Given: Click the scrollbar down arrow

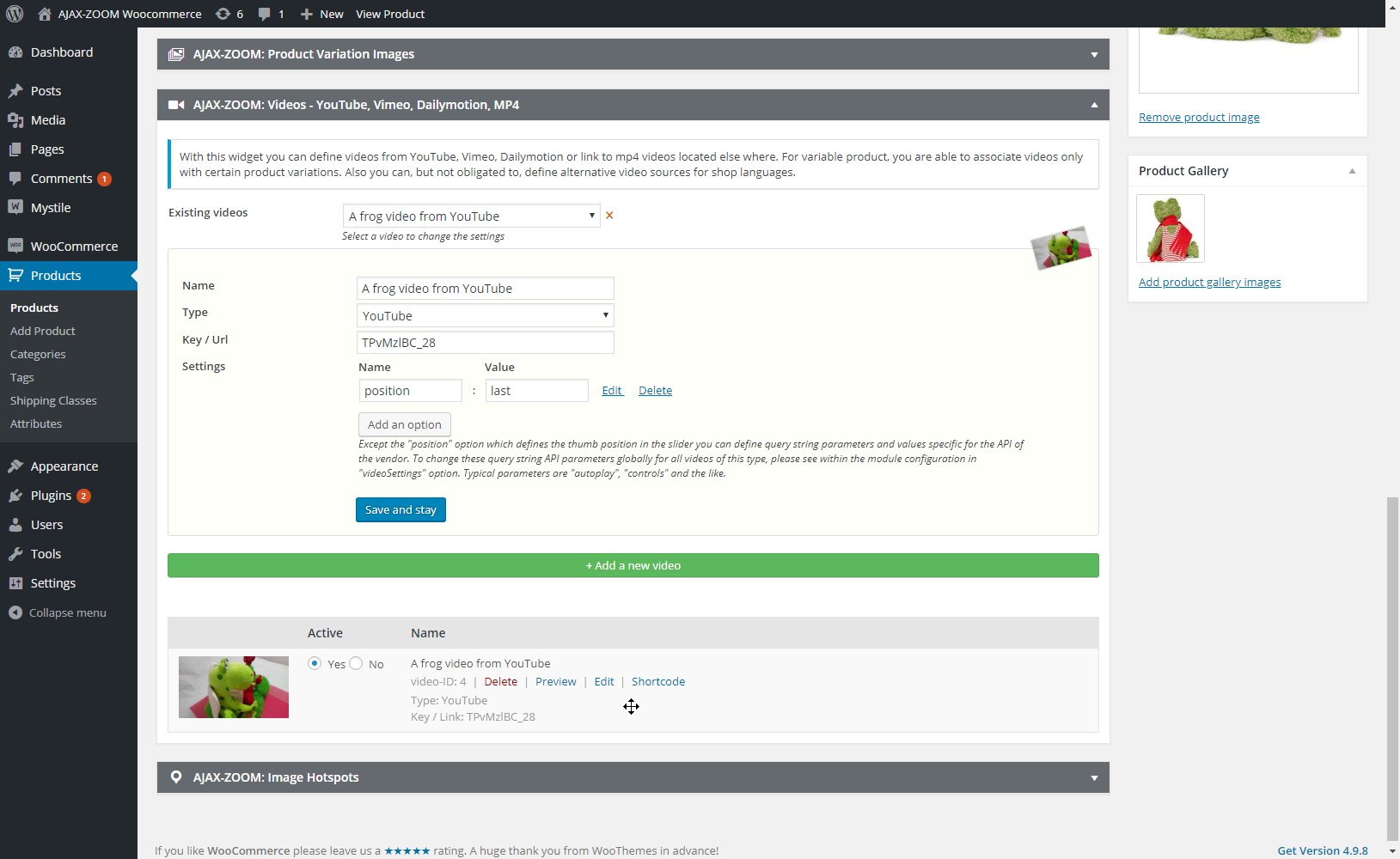Looking at the screenshot, I should tap(1392, 851).
